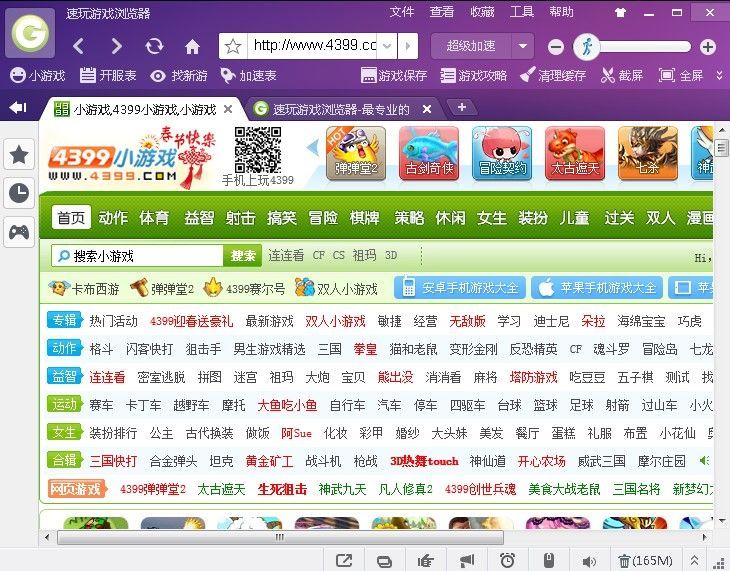Expand status bar double up chevron
730x571 pixels.
[x=694, y=560]
